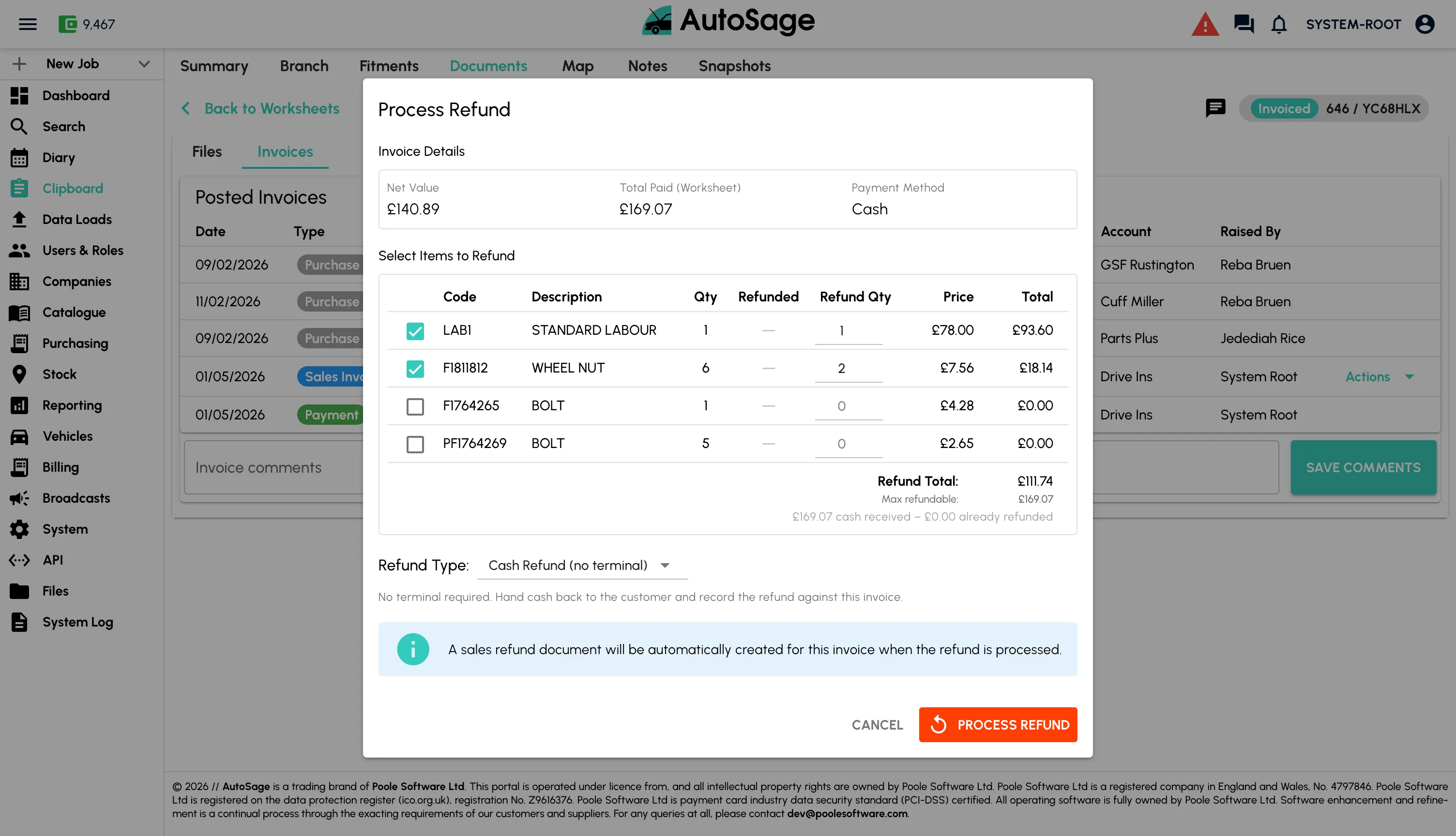
Task: Uncheck the LAB1 Standard Labour checkbox
Action: pyautogui.click(x=415, y=331)
